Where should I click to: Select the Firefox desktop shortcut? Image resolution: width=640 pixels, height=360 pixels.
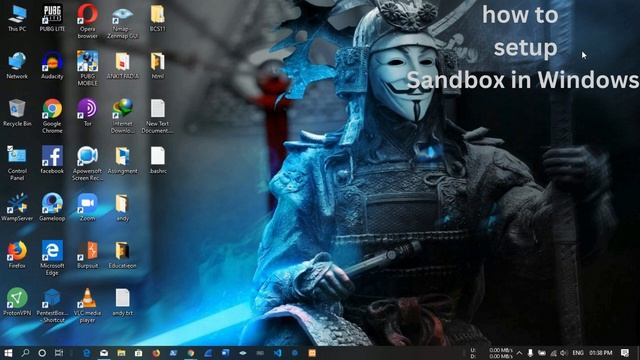tap(17, 255)
